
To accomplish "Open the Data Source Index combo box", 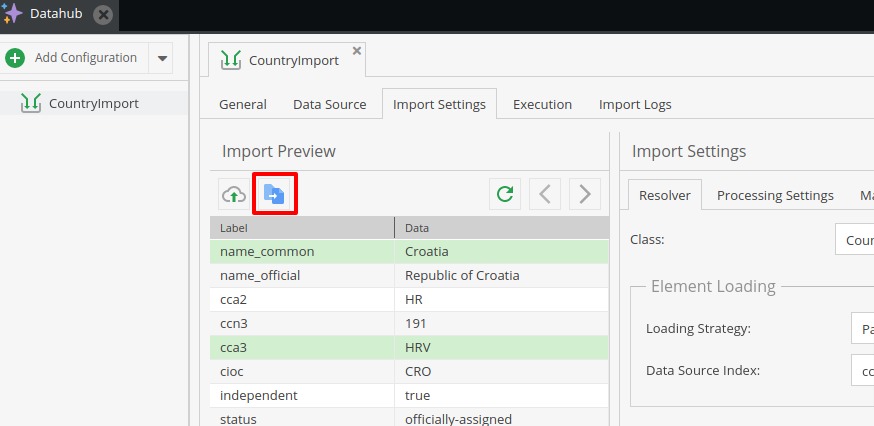I will pyautogui.click(x=862, y=370).
